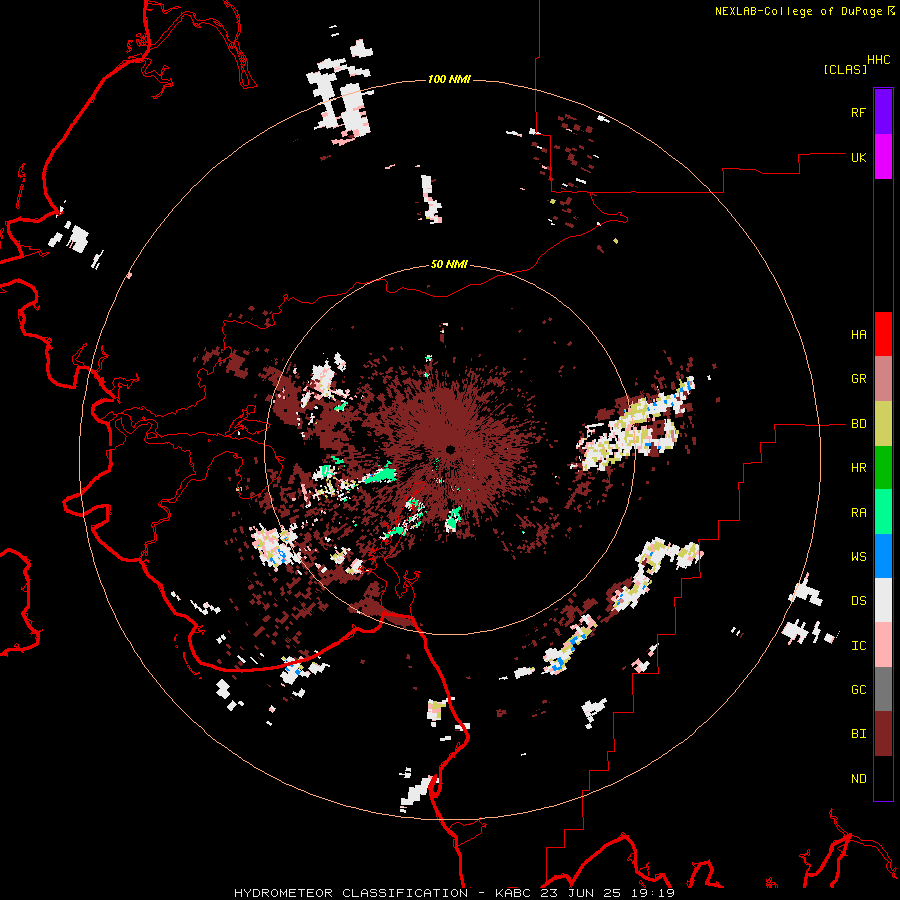The image size is (900, 900).
Task: Click the WS legend label
Action: click(x=858, y=557)
